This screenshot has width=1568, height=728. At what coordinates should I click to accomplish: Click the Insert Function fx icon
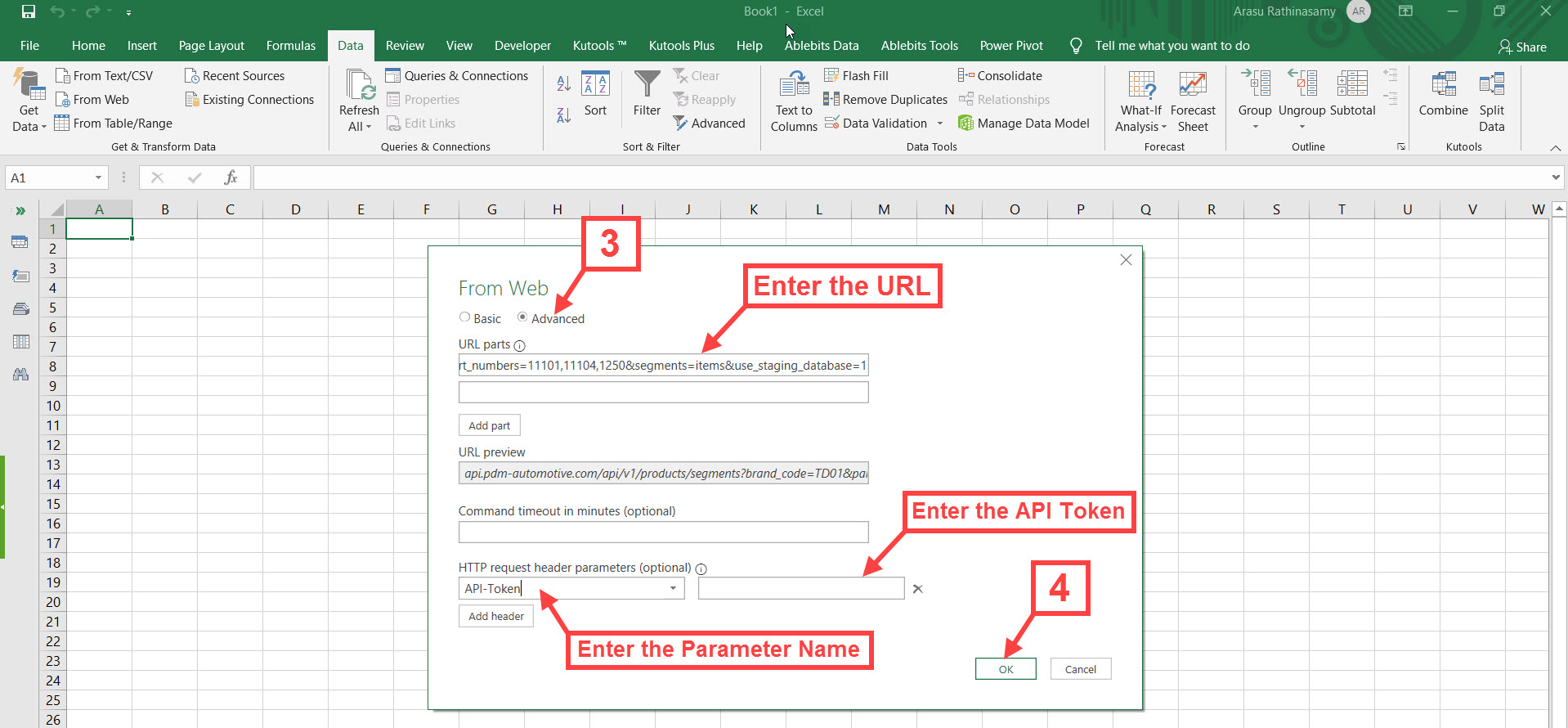(x=231, y=178)
